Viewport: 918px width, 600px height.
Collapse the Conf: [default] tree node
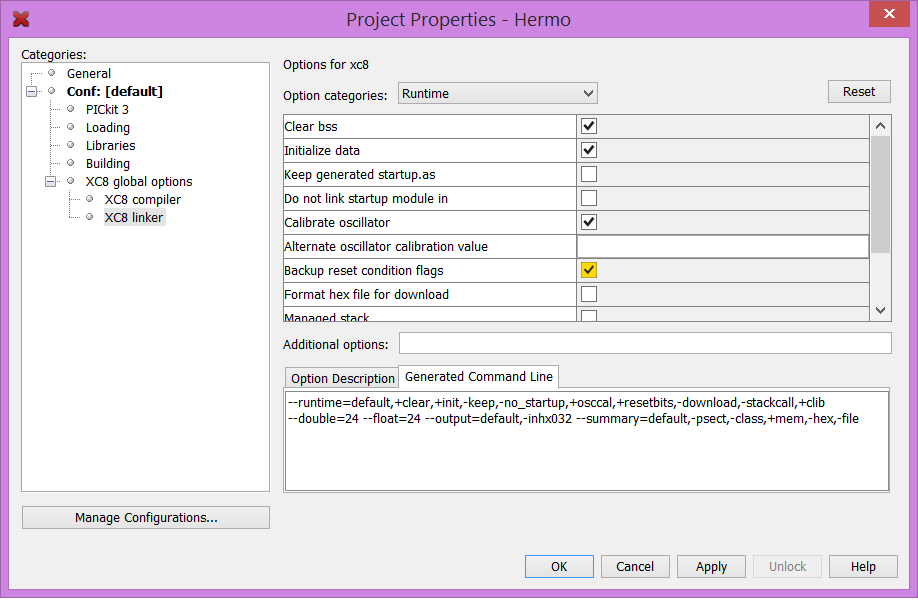point(32,92)
